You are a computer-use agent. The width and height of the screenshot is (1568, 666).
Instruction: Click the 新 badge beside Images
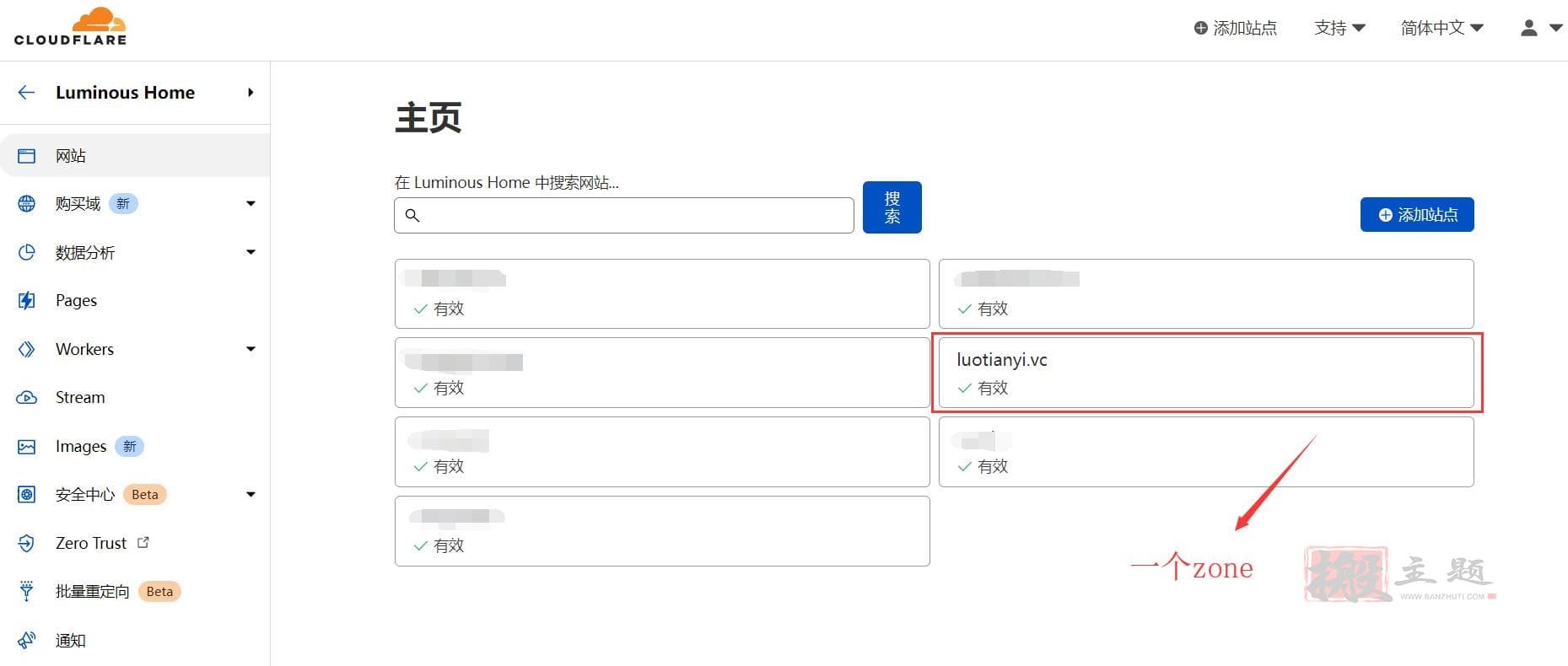click(x=130, y=447)
